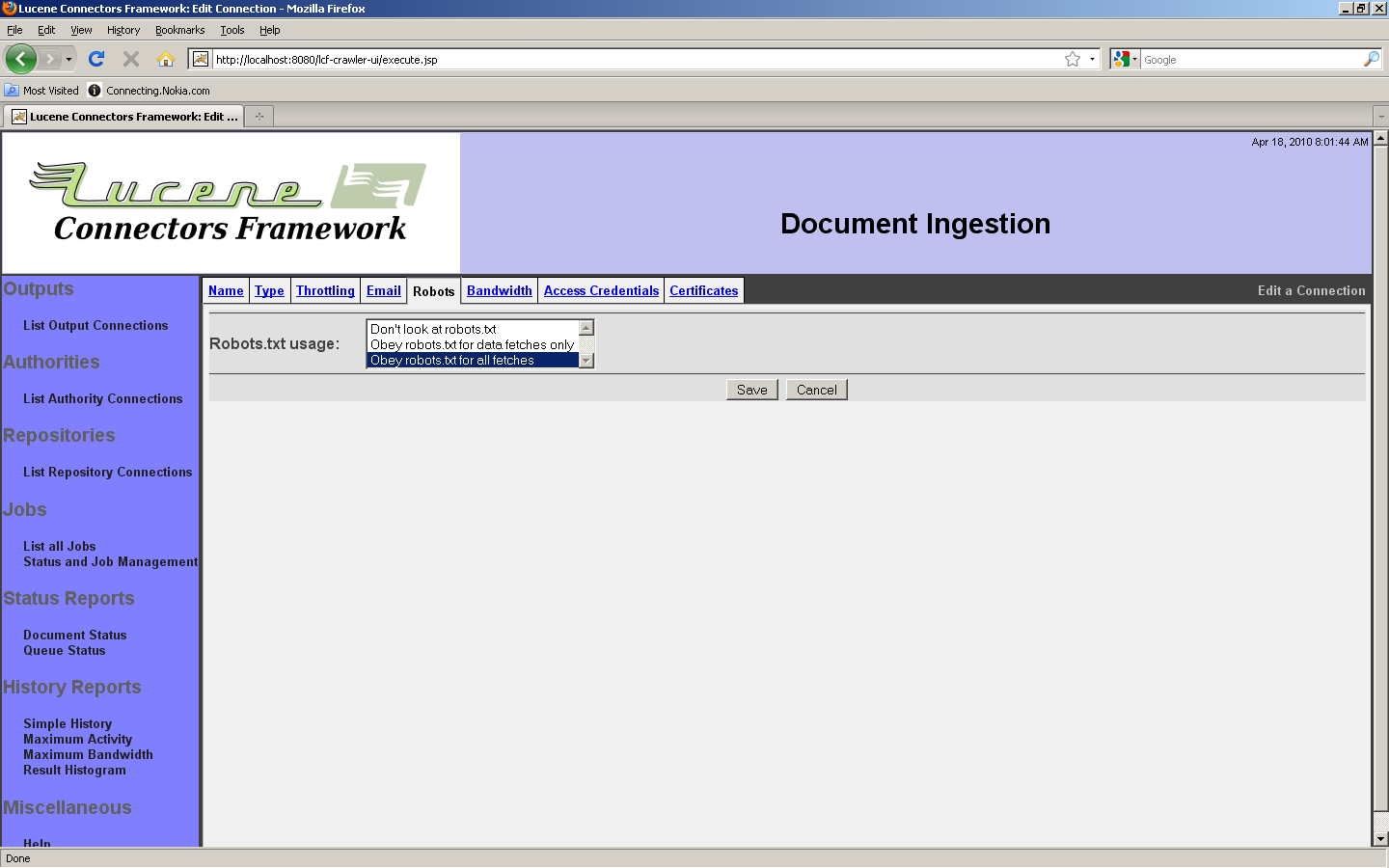Click the Home icon in the toolbar
Screen dimensions: 1389x868
click(x=166, y=59)
